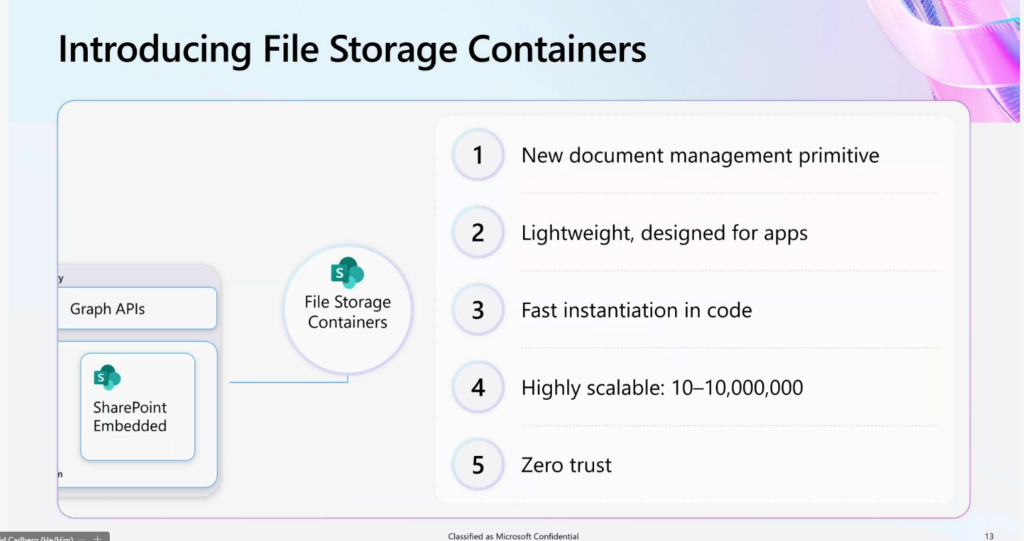Select the number 3 circle badge
The height and width of the screenshot is (541, 1024).
pos(478,310)
